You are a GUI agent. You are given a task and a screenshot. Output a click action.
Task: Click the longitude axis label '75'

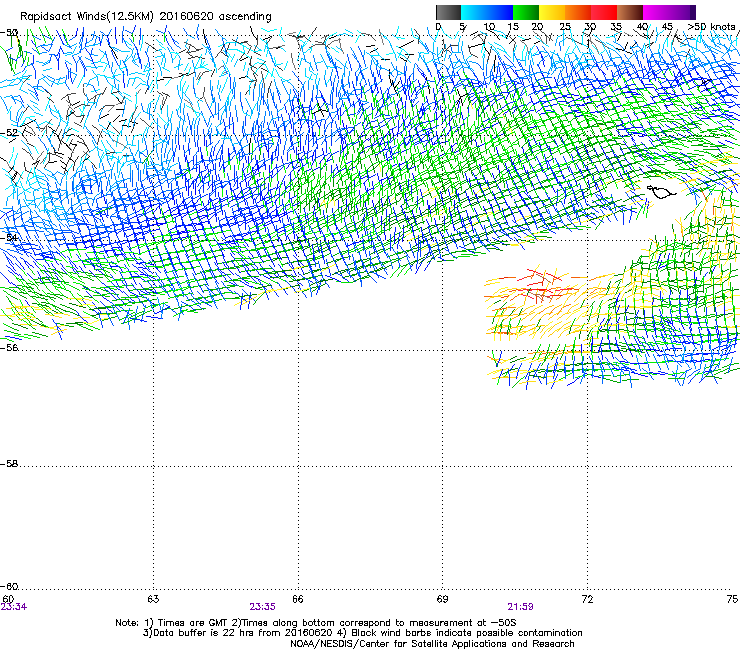click(732, 599)
